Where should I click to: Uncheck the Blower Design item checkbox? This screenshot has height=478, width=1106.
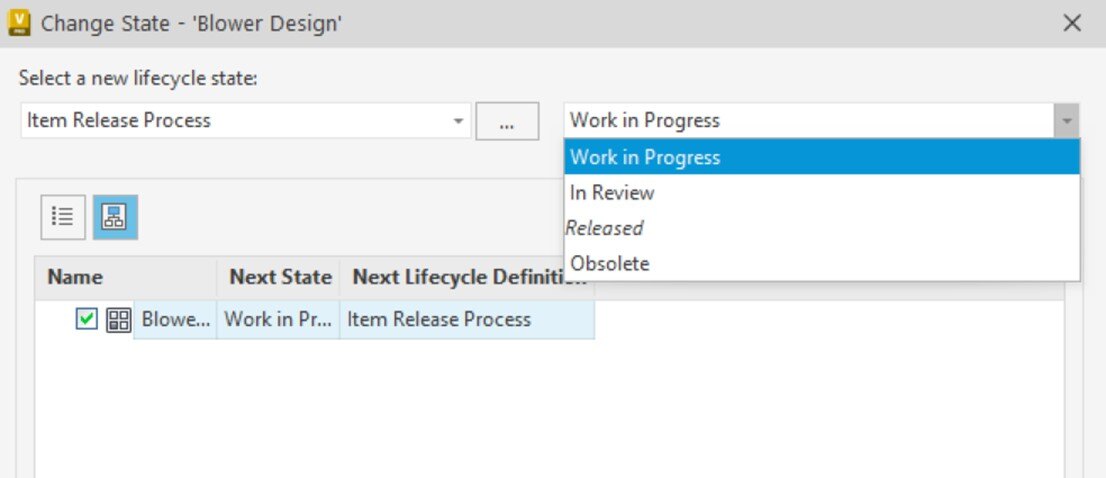coord(86,319)
